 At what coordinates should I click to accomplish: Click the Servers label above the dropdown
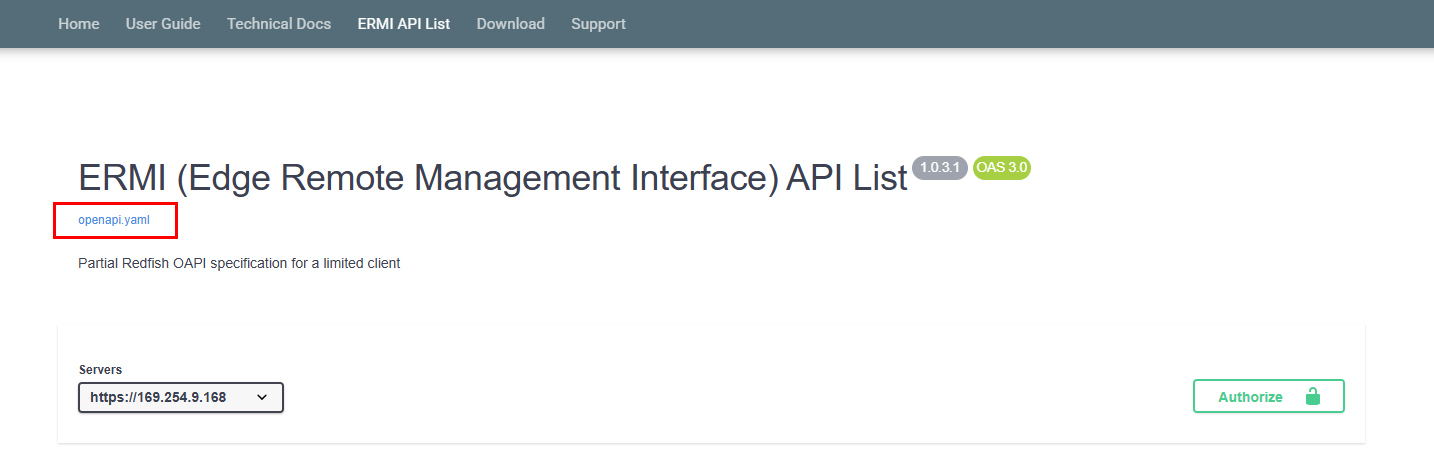[100, 370]
